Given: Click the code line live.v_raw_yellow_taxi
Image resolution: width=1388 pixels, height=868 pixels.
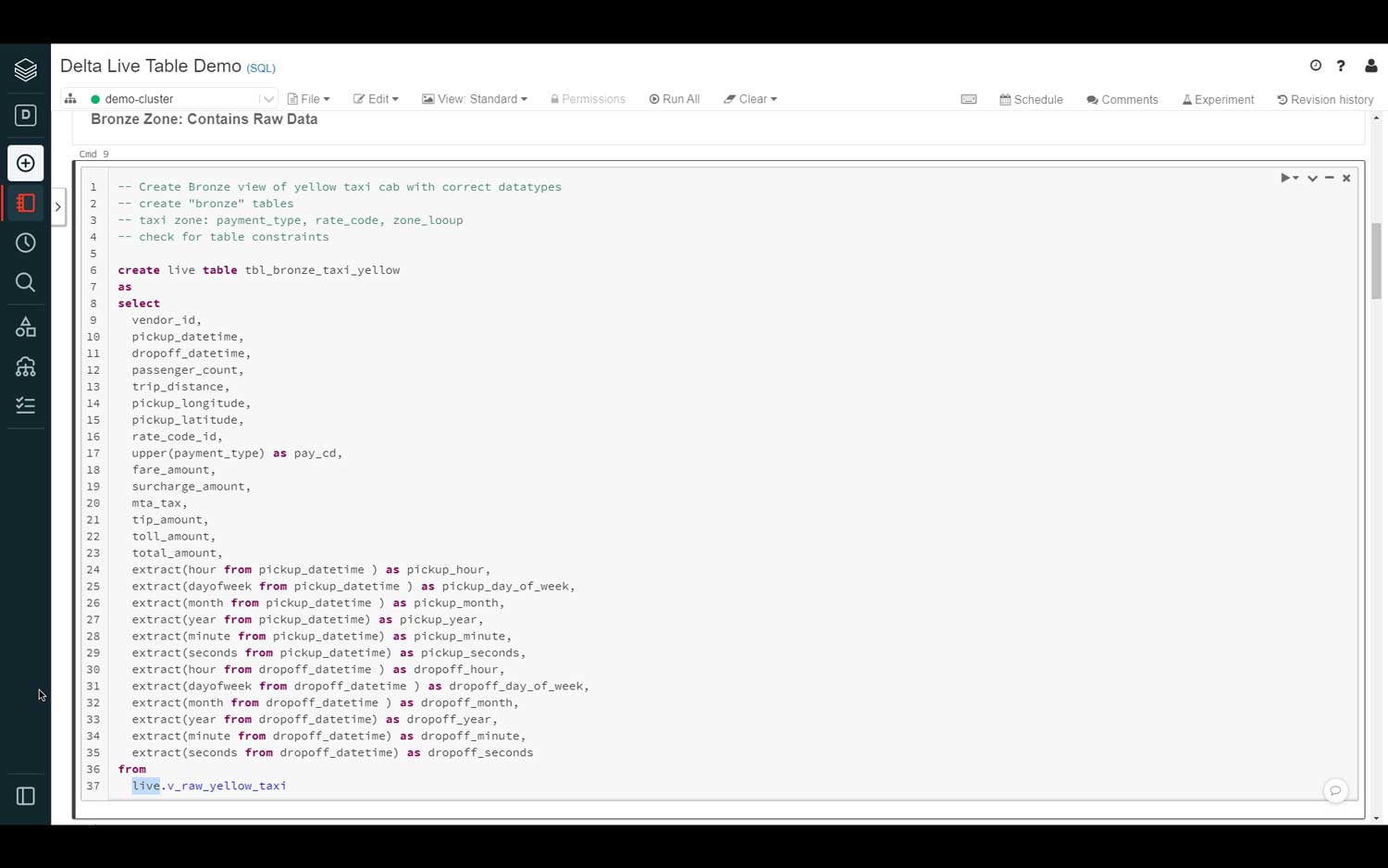Looking at the screenshot, I should coord(209,786).
